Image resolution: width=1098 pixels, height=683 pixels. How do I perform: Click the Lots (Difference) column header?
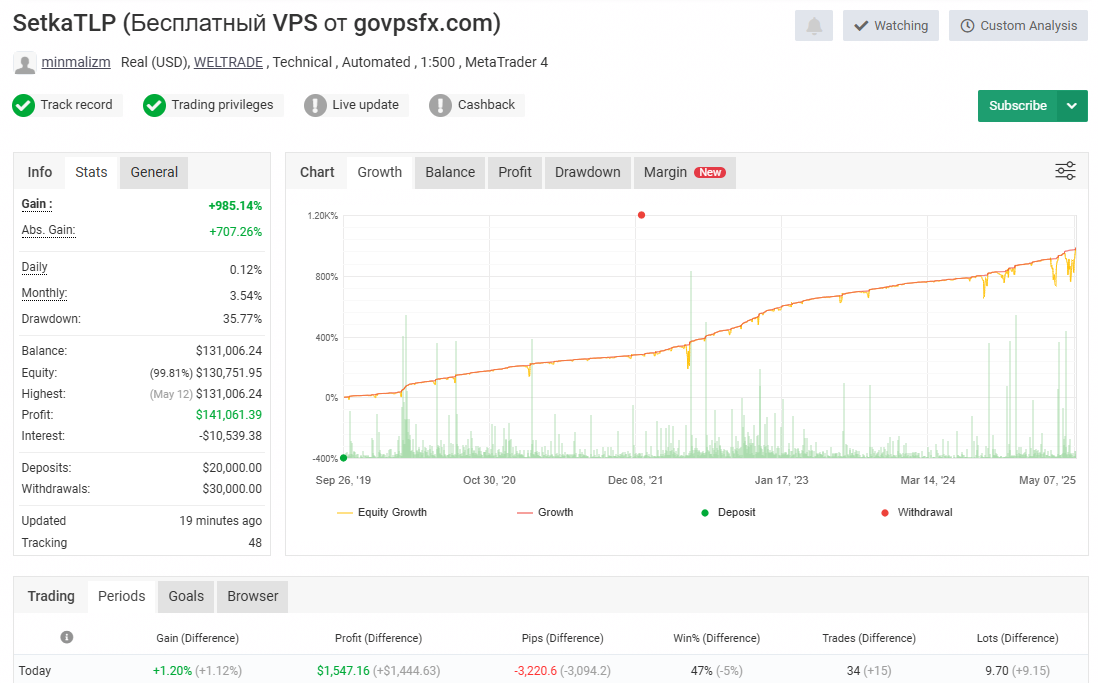(x=1017, y=638)
